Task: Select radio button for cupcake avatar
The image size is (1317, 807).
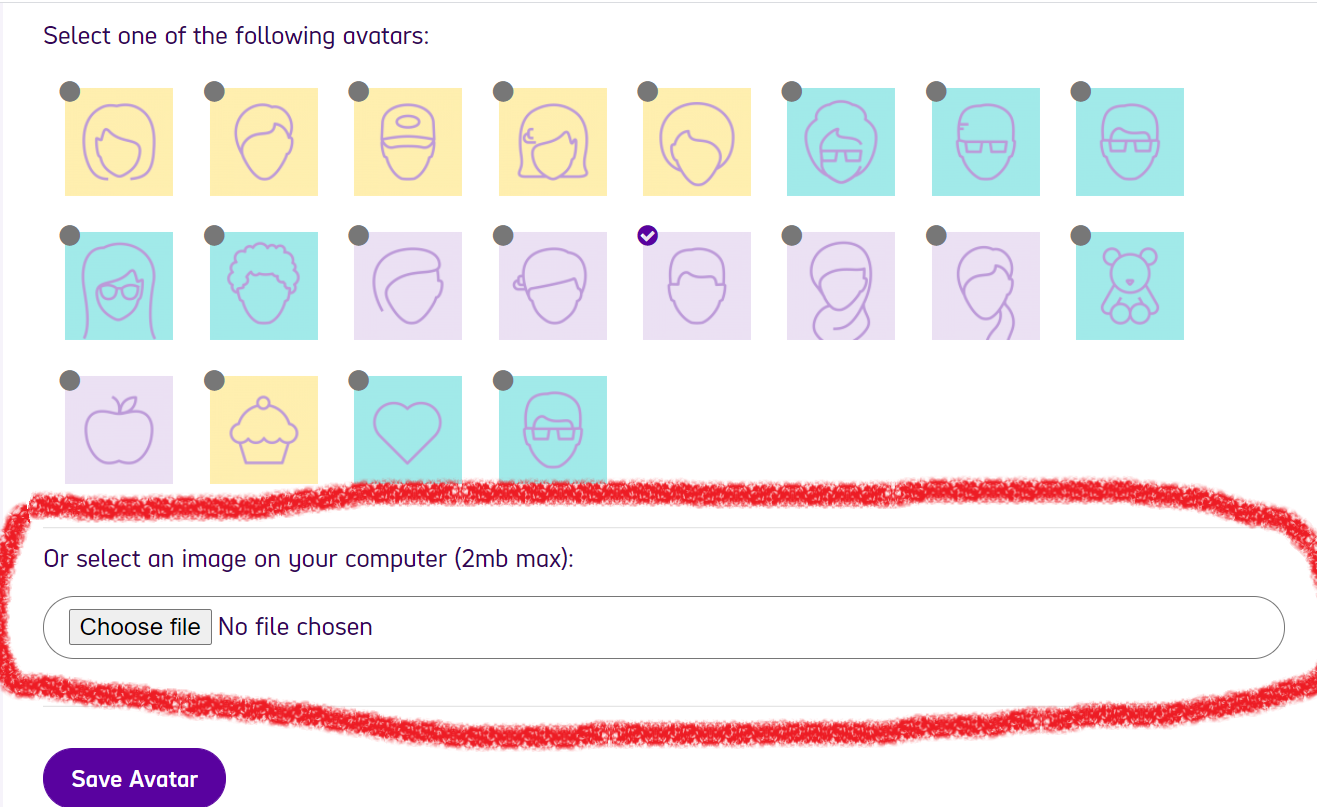Action: [214, 380]
